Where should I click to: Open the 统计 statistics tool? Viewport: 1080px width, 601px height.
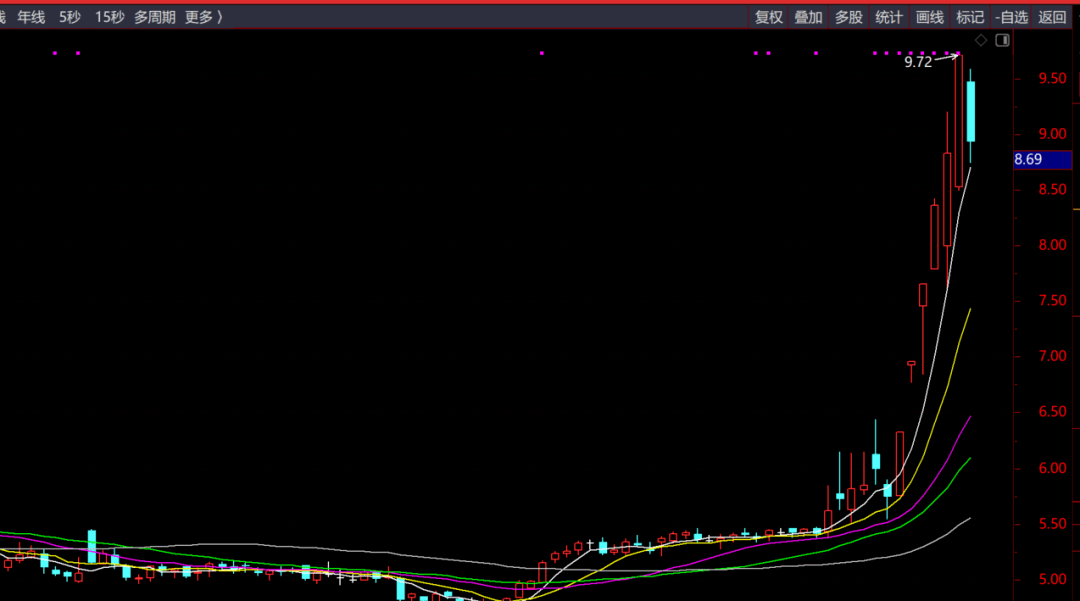pyautogui.click(x=889, y=17)
